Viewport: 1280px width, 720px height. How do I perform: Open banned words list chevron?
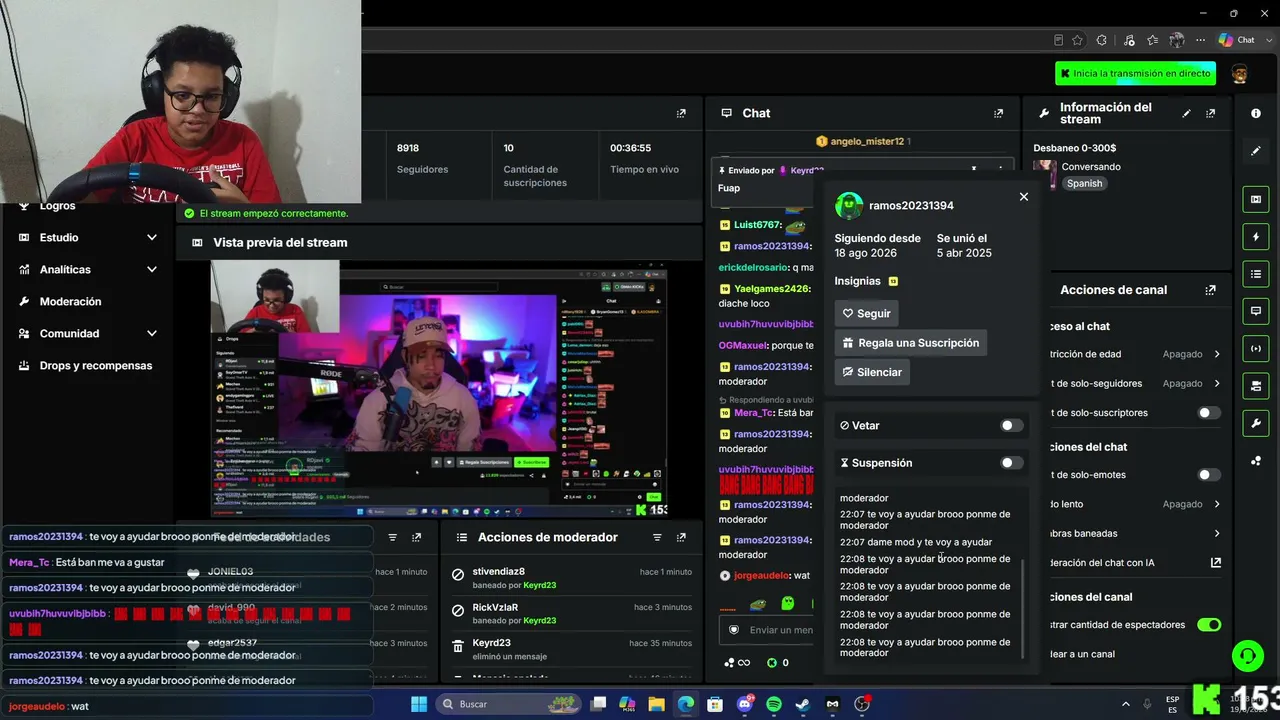(x=1217, y=533)
